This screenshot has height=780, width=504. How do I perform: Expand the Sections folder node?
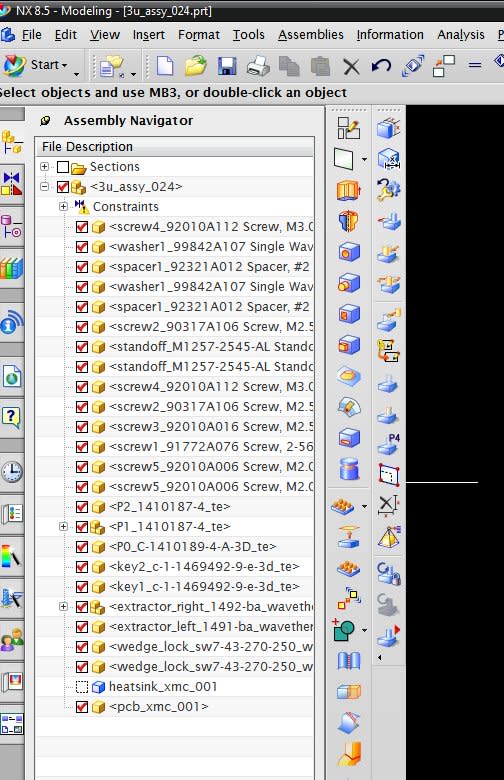[44, 167]
